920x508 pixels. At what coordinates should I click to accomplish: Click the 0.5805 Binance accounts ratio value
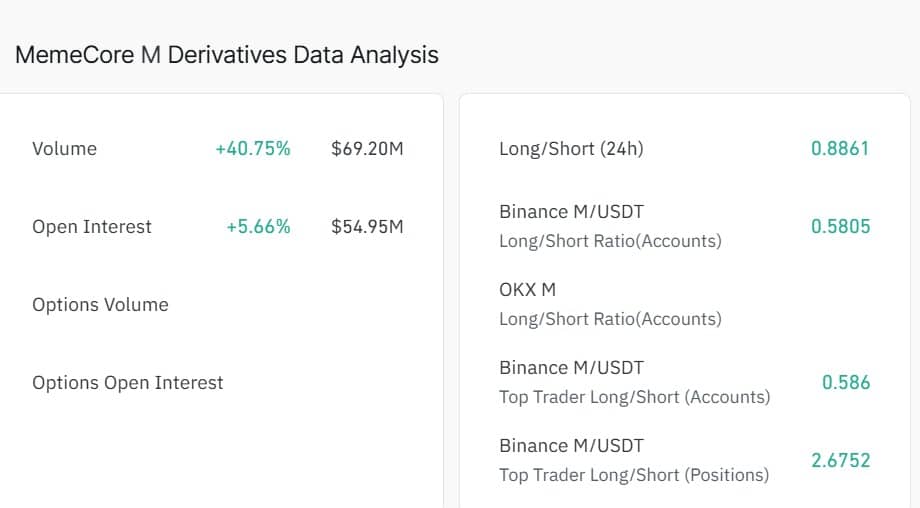[x=840, y=227]
